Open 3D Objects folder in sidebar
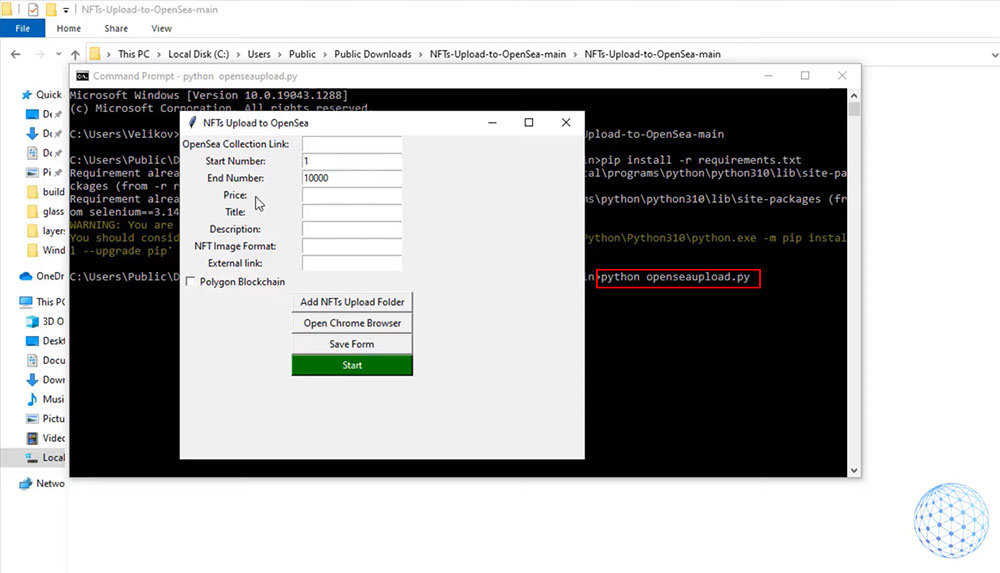This screenshot has width=1000, height=573. click(x=45, y=322)
